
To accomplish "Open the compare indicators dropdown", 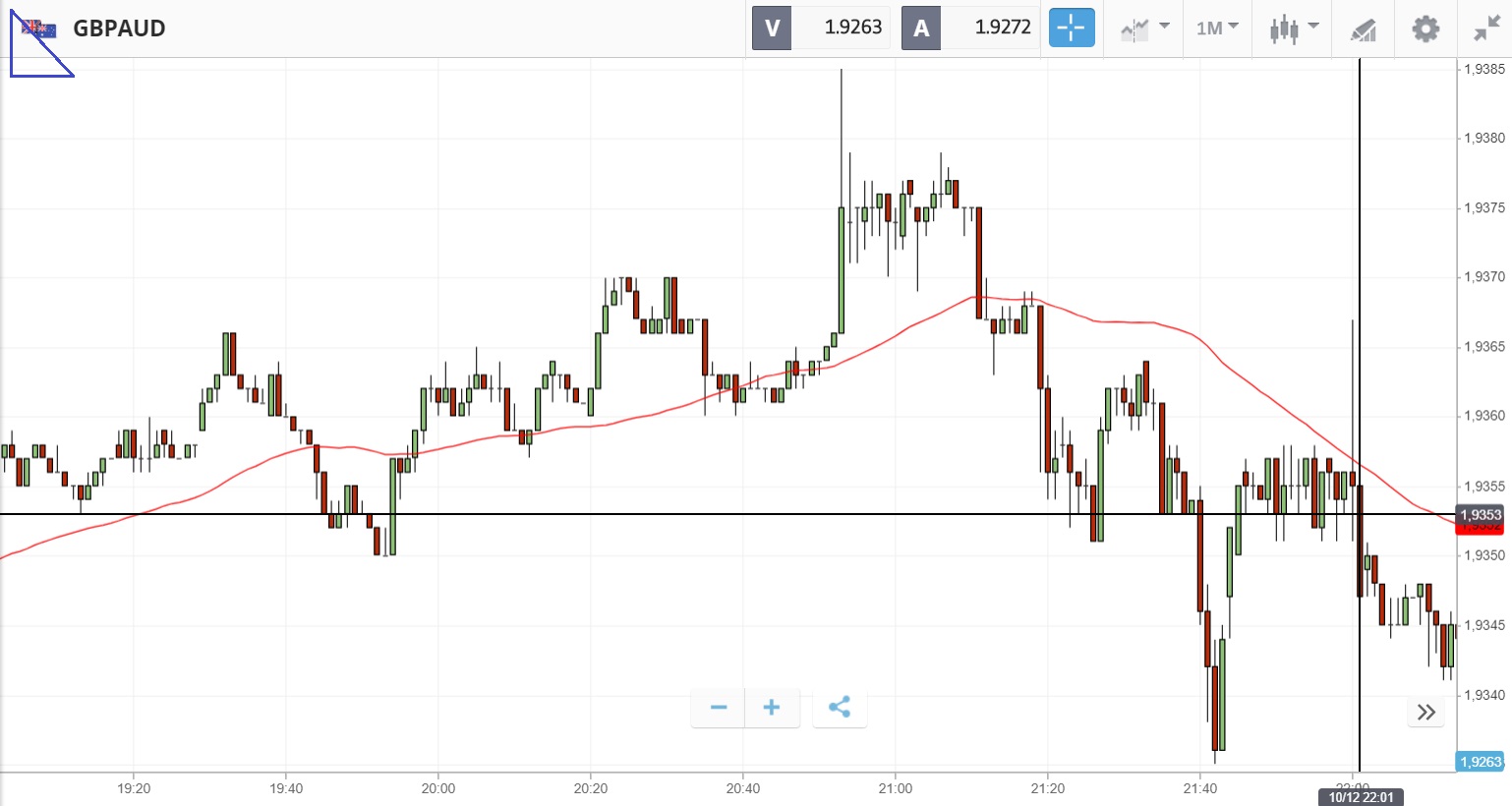I will click(1144, 28).
